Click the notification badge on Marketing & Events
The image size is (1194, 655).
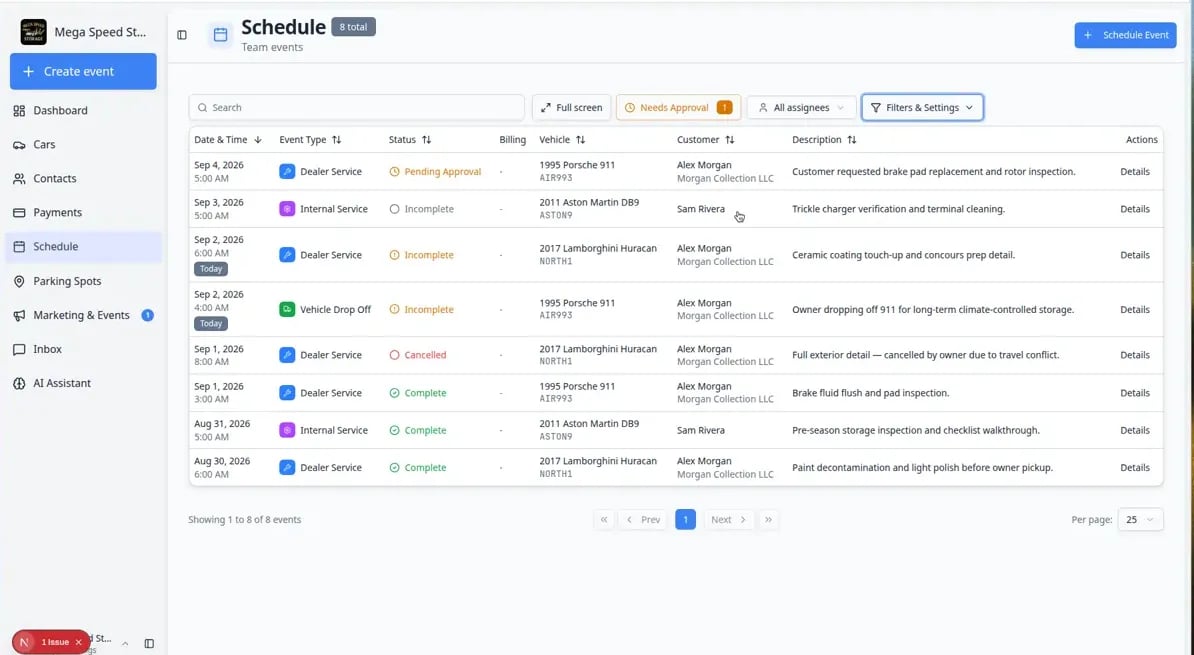pyautogui.click(x=148, y=315)
